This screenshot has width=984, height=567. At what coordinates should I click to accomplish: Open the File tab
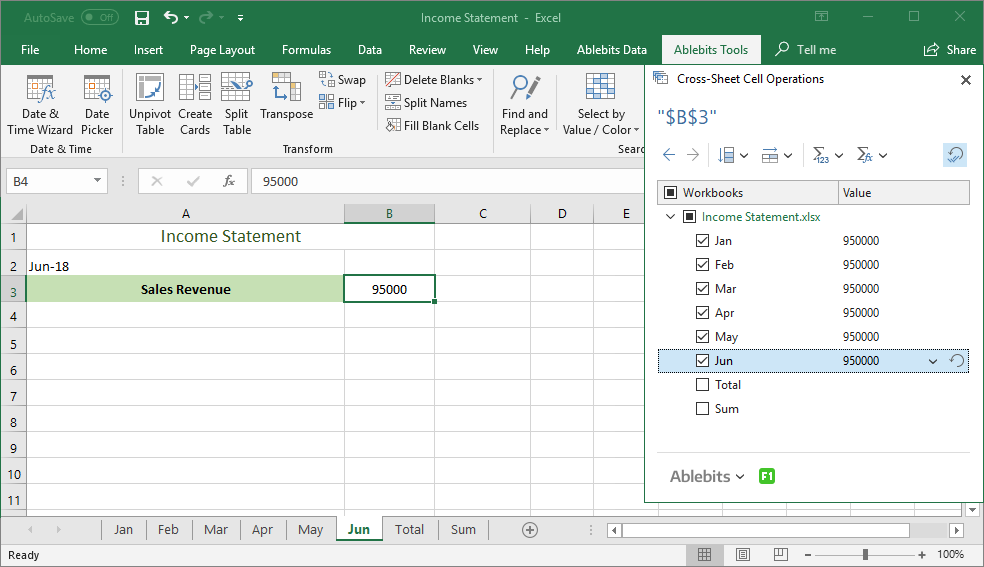30,50
